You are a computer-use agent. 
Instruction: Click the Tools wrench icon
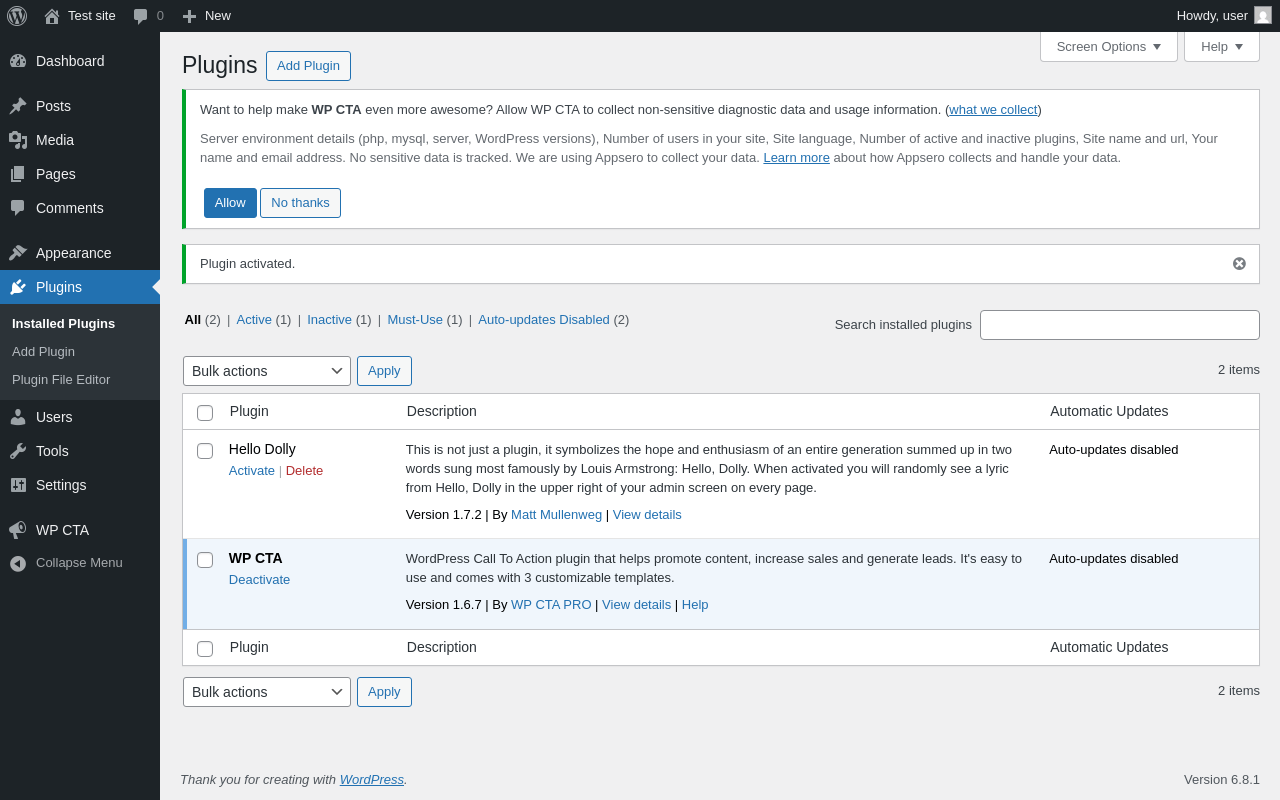pos(18,451)
